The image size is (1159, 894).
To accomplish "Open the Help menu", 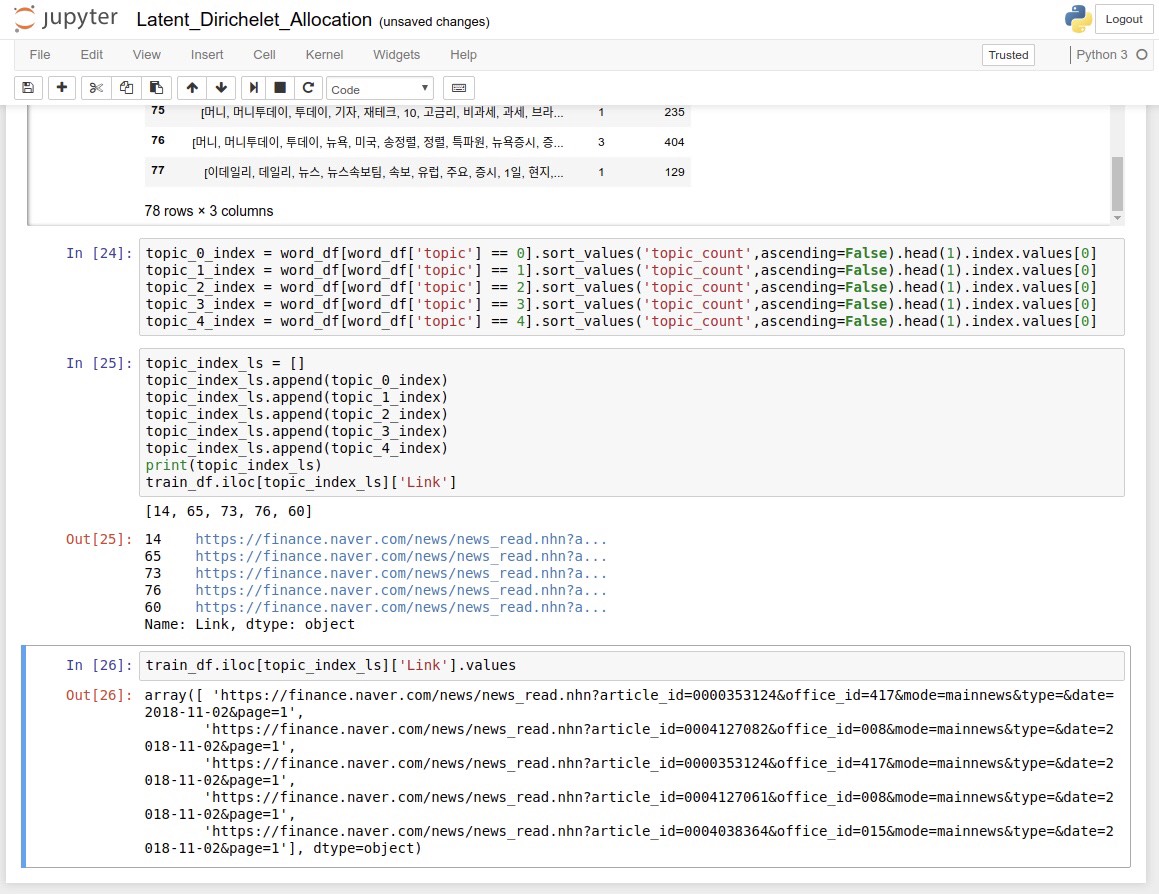I will click(463, 55).
